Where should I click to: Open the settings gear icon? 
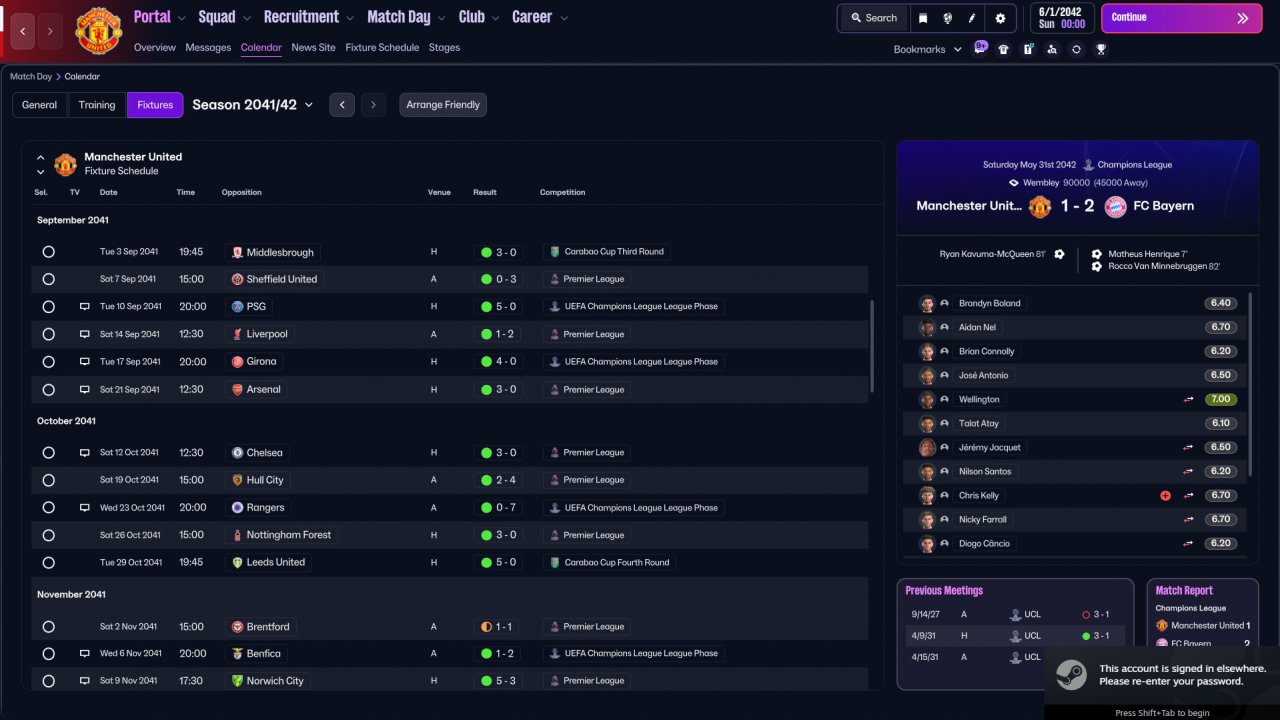click(x=1000, y=18)
